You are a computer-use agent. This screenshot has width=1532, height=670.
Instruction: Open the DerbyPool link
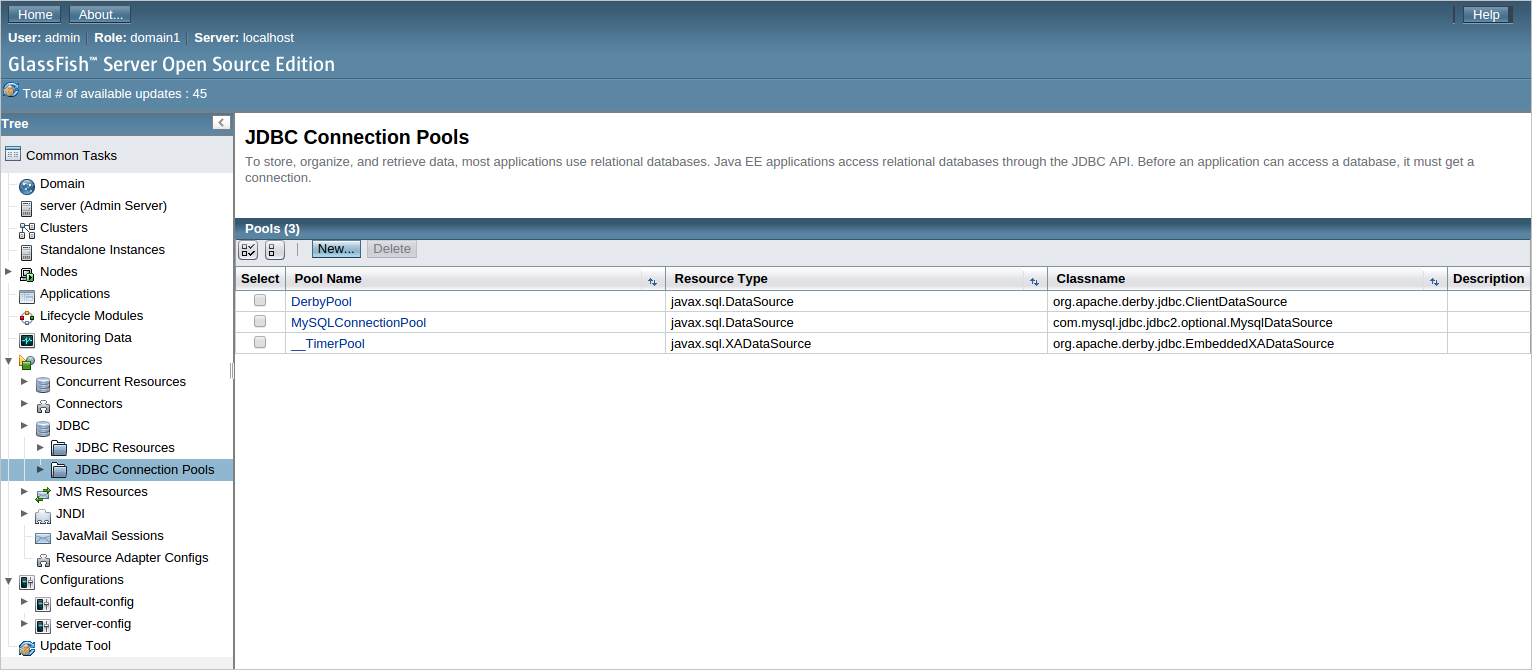tap(321, 301)
